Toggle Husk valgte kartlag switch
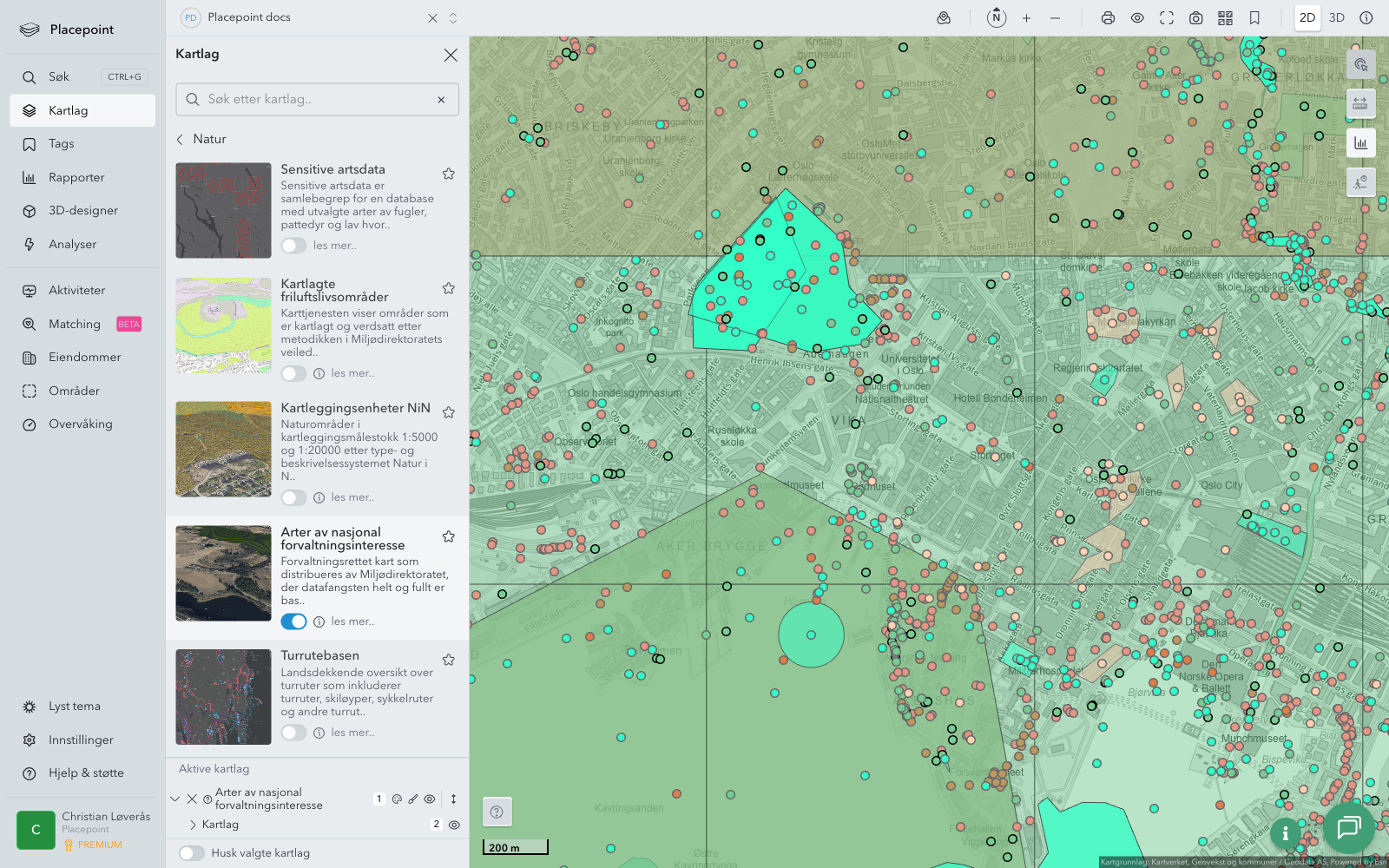The height and width of the screenshot is (868, 1389). tap(192, 853)
